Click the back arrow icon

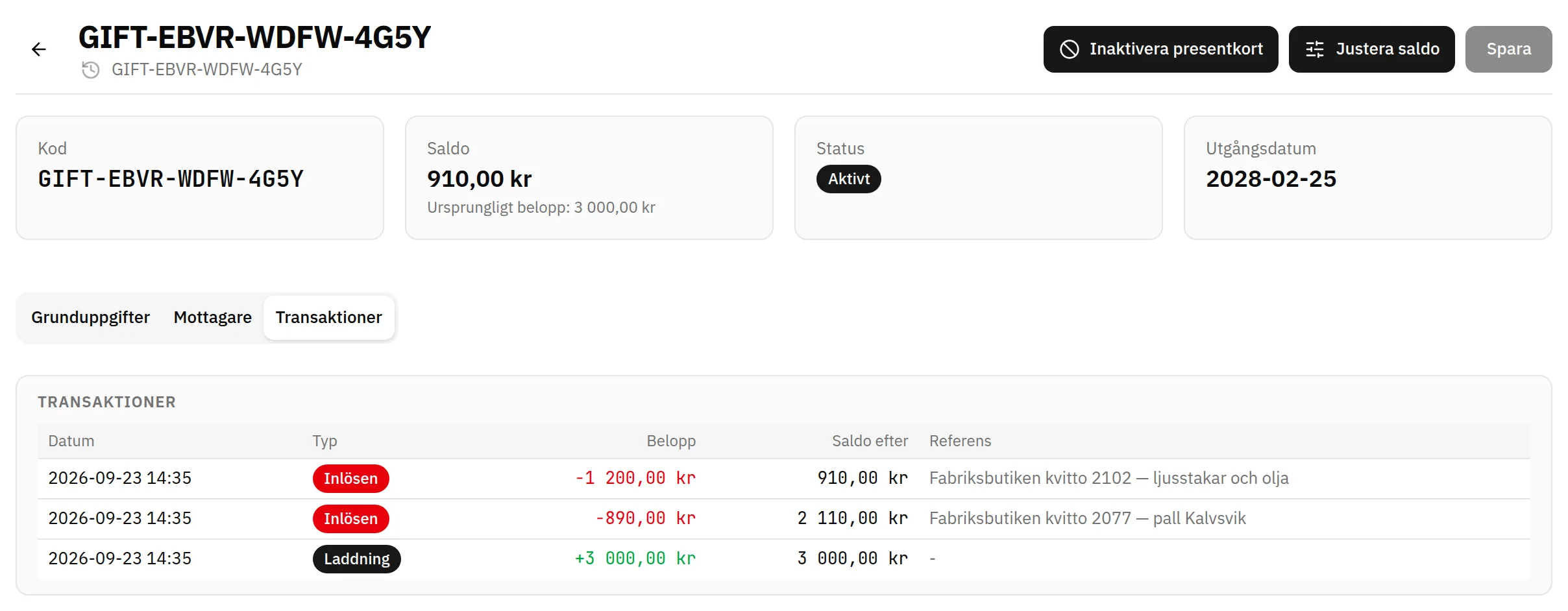click(39, 49)
